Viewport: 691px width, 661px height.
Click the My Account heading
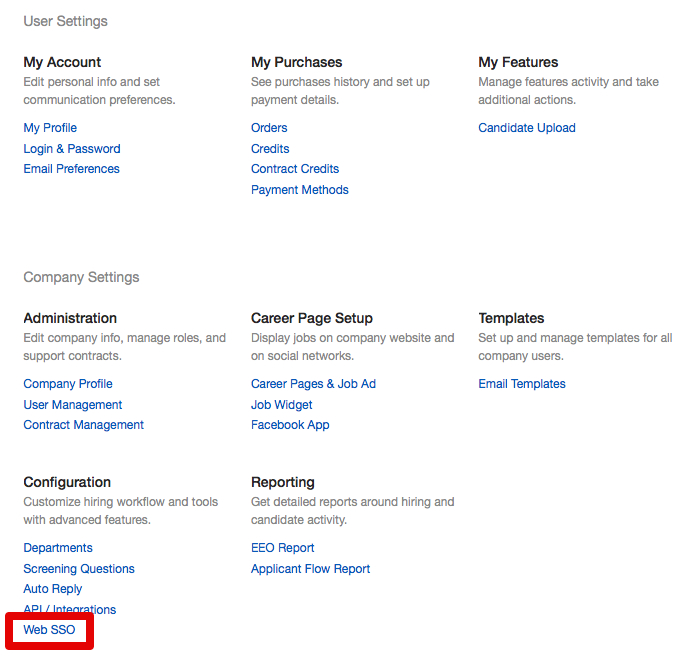click(62, 62)
